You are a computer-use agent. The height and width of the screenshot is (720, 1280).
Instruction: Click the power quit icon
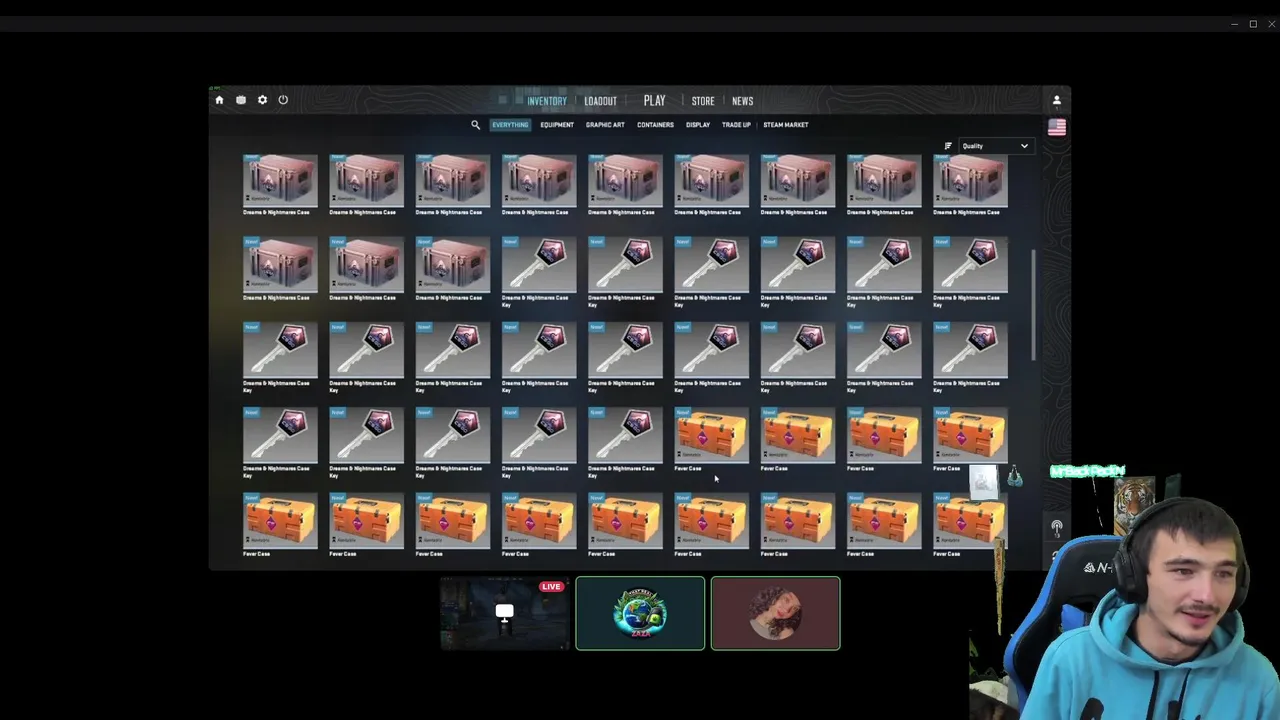click(283, 100)
